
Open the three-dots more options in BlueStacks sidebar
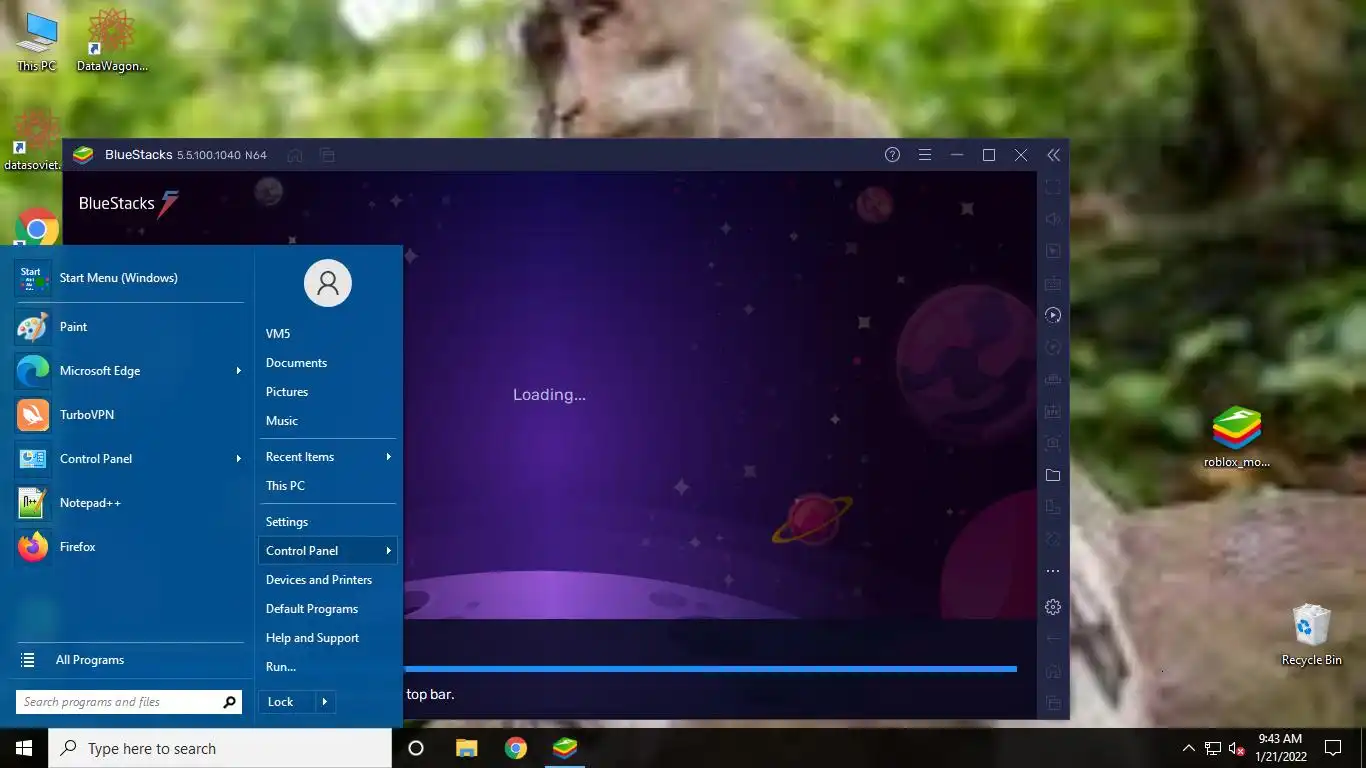pyautogui.click(x=1053, y=571)
